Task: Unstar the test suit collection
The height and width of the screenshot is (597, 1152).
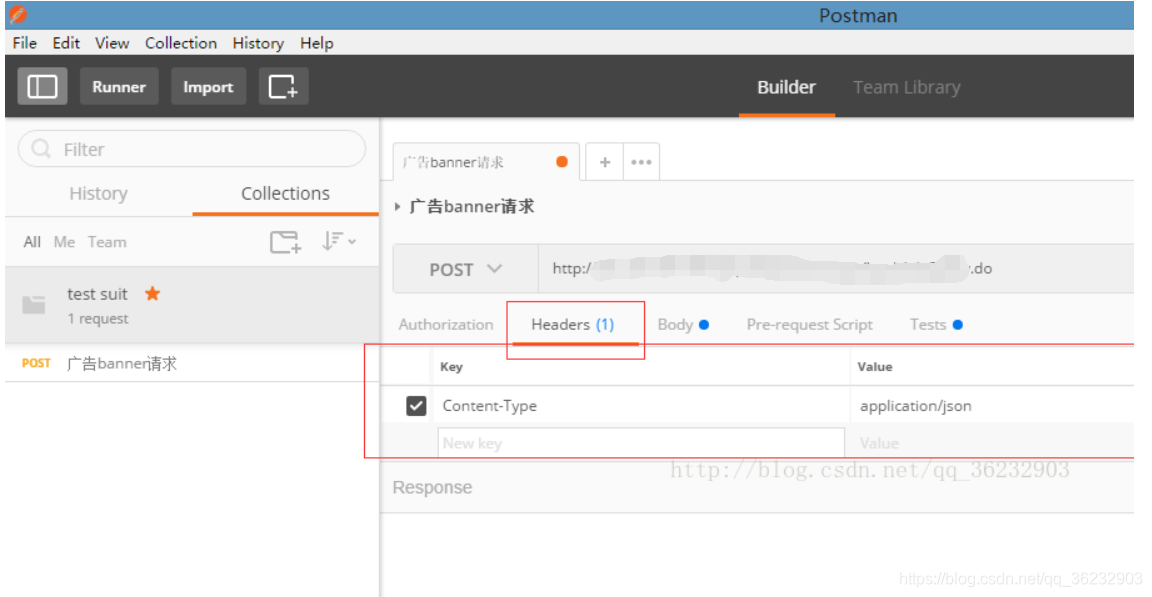Action: click(x=153, y=294)
